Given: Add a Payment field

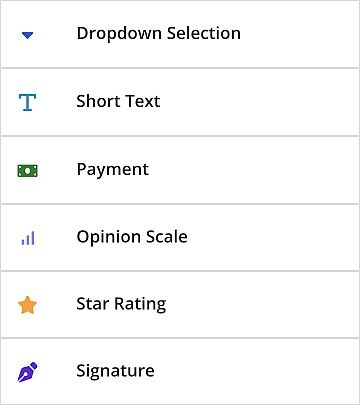Looking at the screenshot, I should [180, 170].
